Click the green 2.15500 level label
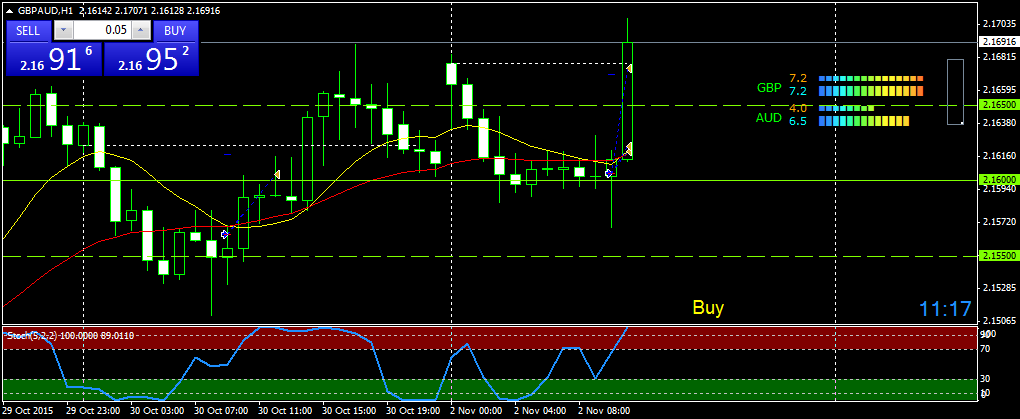Image resolution: width=1020 pixels, height=419 pixels. [x=1000, y=256]
